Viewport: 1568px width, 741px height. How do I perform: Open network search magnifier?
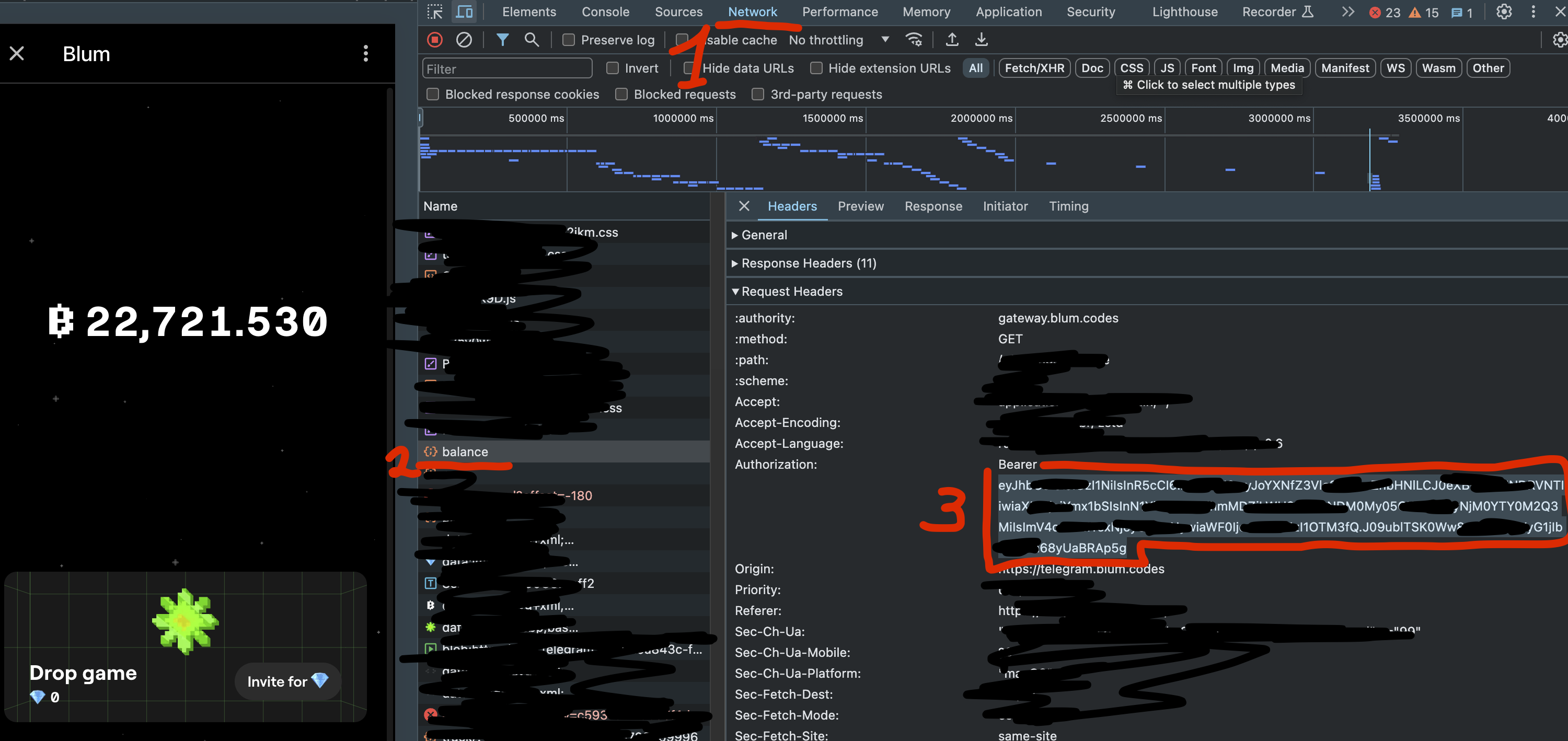point(532,40)
